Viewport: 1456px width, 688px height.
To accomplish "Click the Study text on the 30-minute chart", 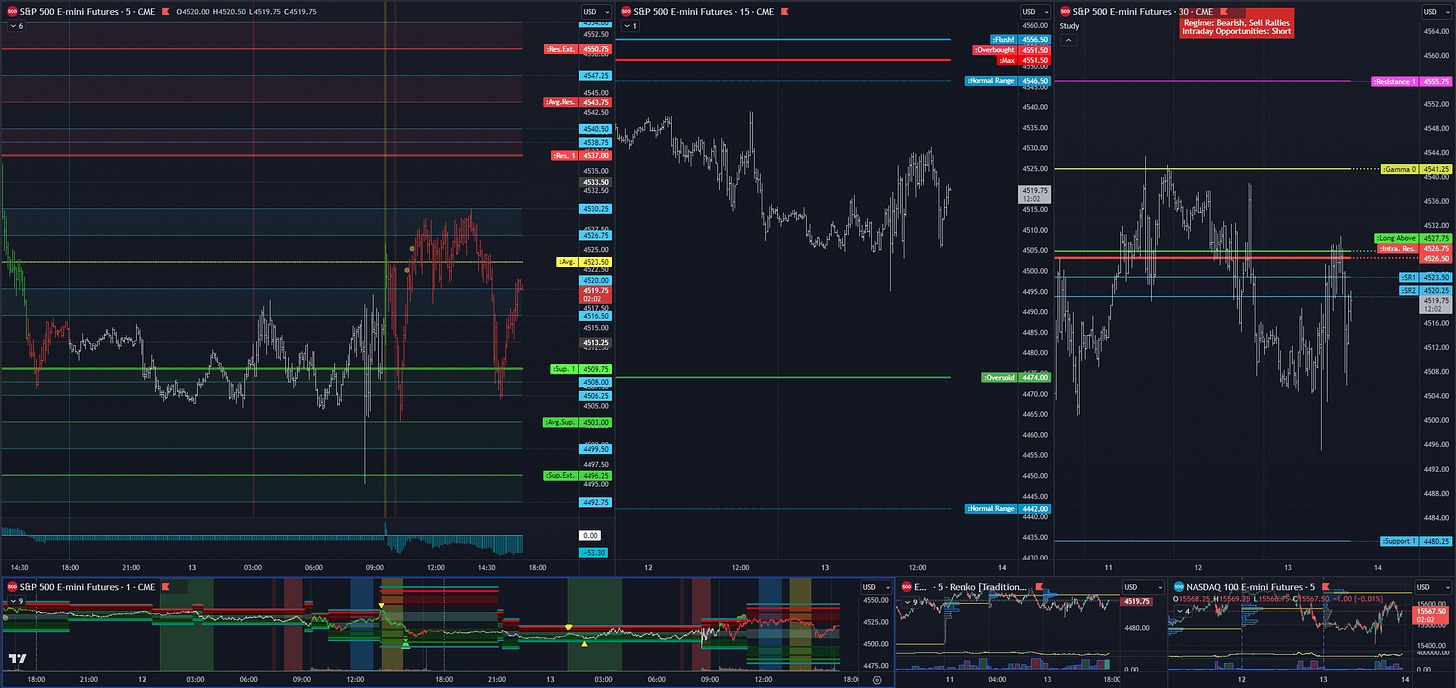I will click(1071, 26).
